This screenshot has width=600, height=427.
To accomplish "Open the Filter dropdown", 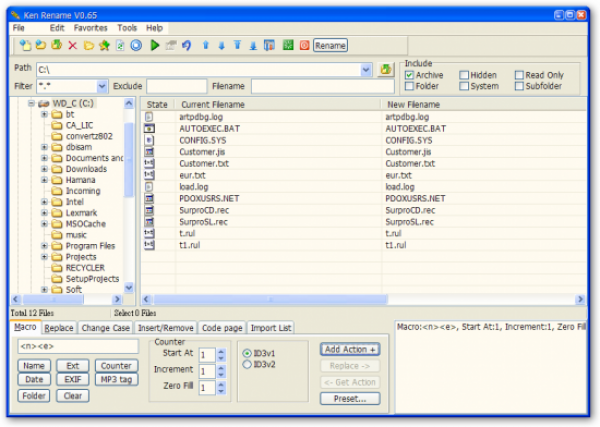I will 102,87.
